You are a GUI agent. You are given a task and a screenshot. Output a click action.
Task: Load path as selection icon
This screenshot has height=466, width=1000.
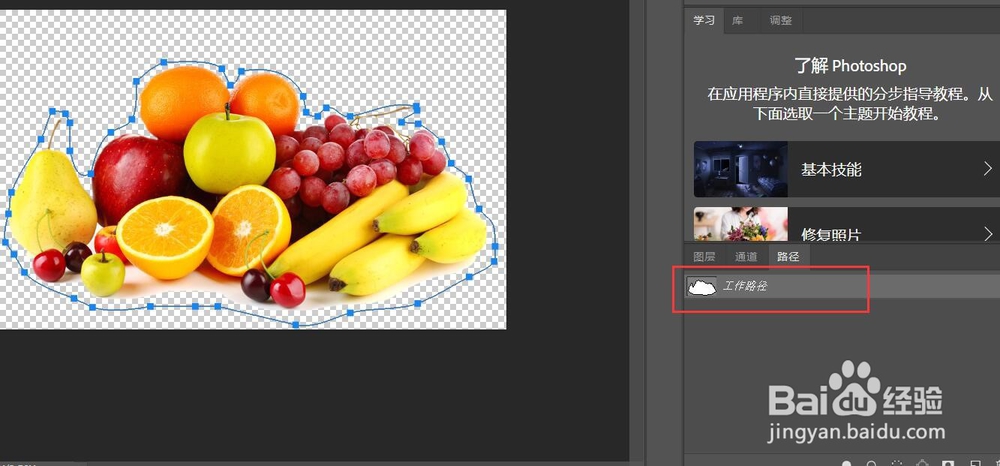tap(897, 463)
